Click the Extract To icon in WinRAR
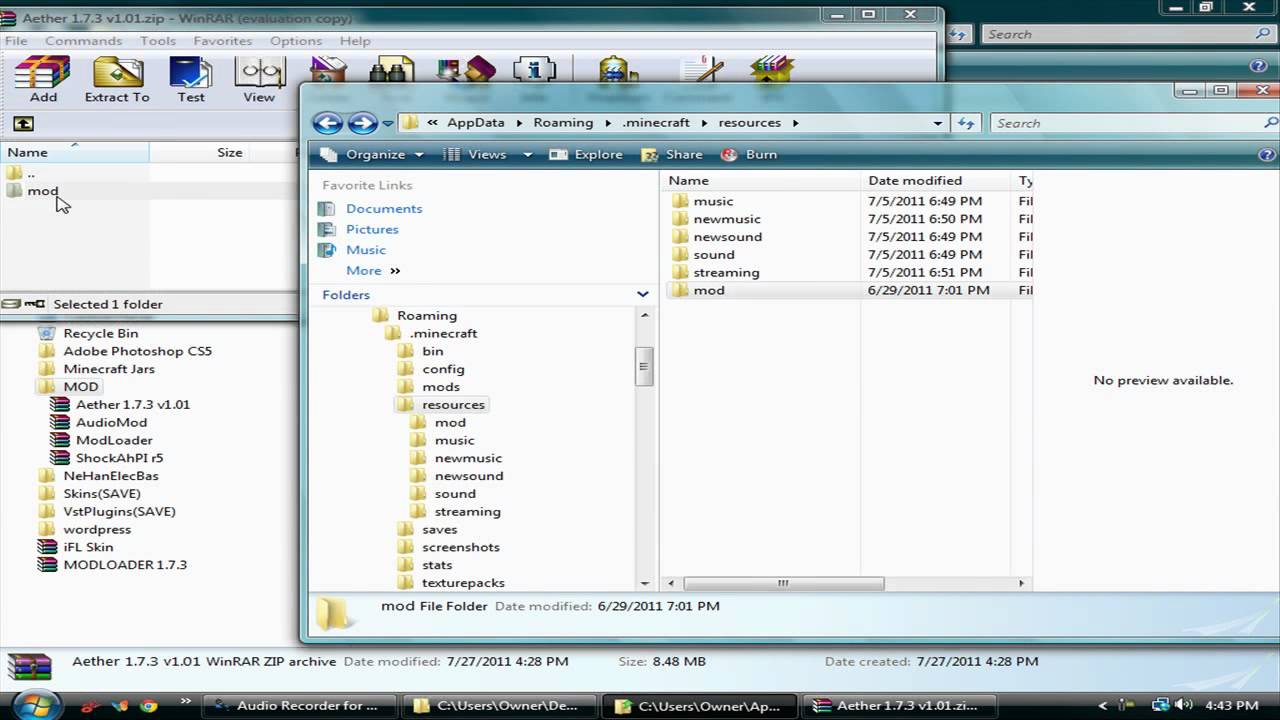1280x720 pixels. 117,80
